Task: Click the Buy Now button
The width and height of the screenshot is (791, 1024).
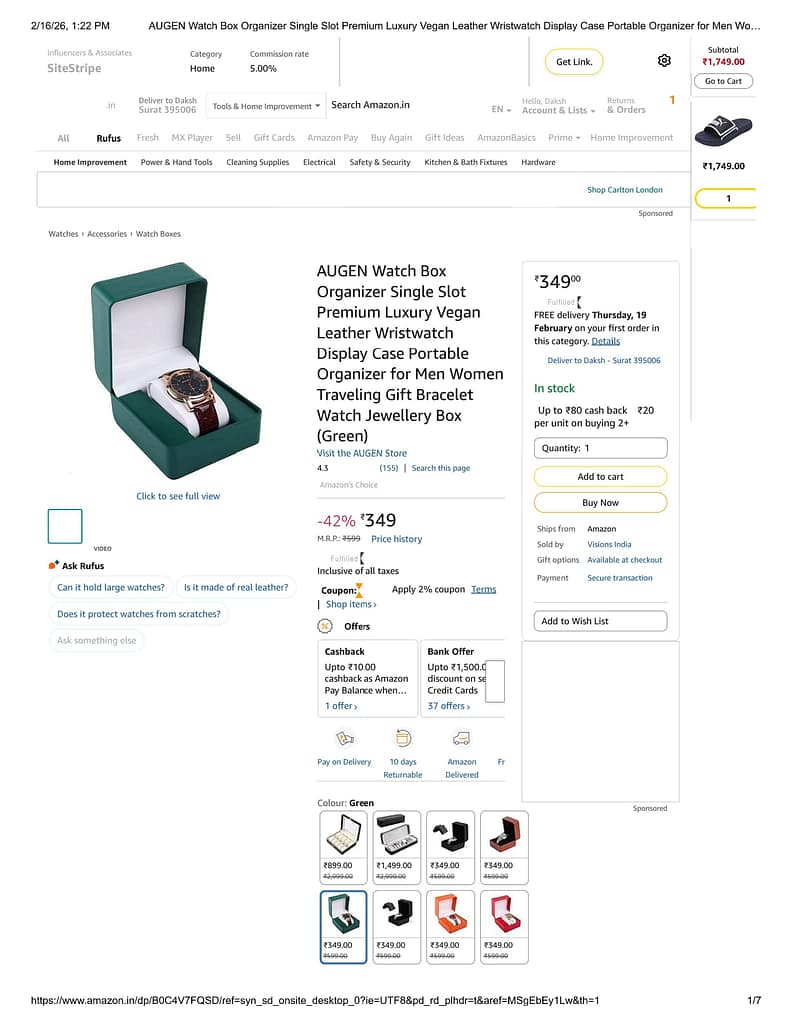Action: [600, 503]
